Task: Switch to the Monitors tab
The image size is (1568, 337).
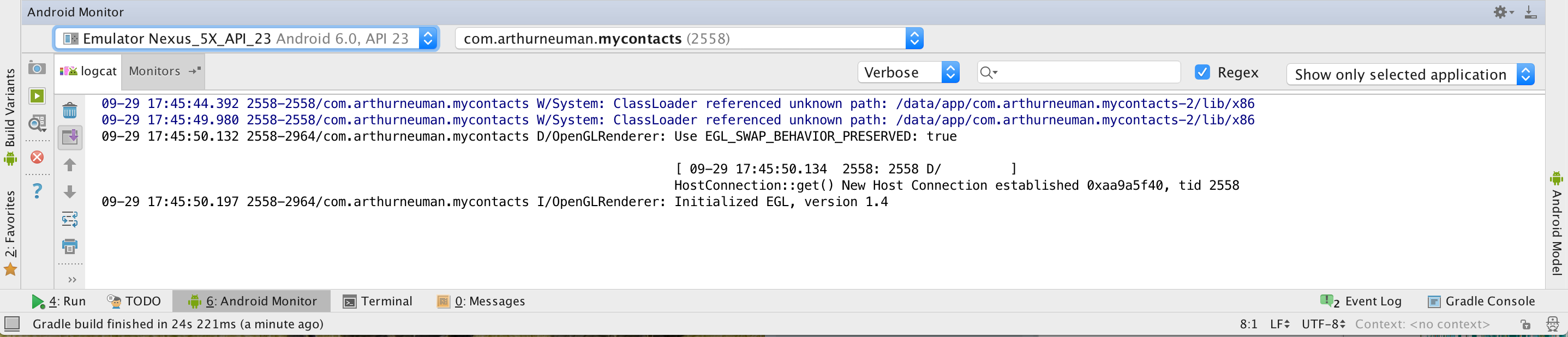Action: pyautogui.click(x=154, y=71)
